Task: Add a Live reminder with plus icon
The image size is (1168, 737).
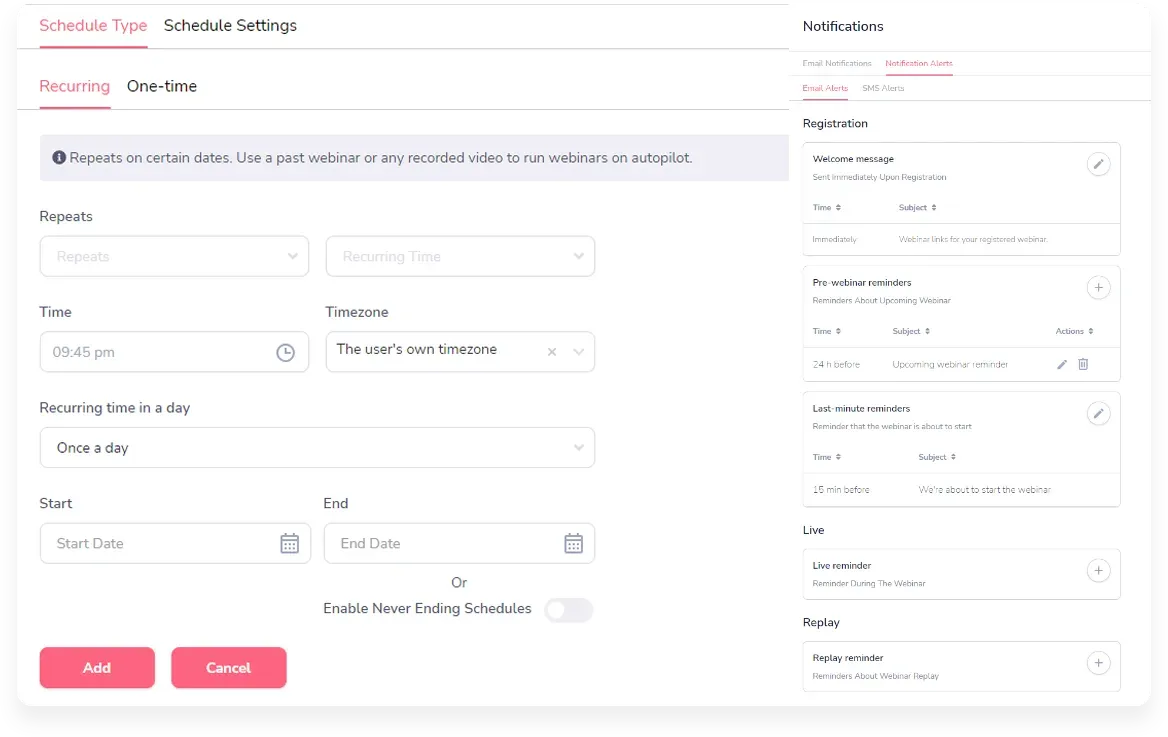Action: coord(1098,571)
